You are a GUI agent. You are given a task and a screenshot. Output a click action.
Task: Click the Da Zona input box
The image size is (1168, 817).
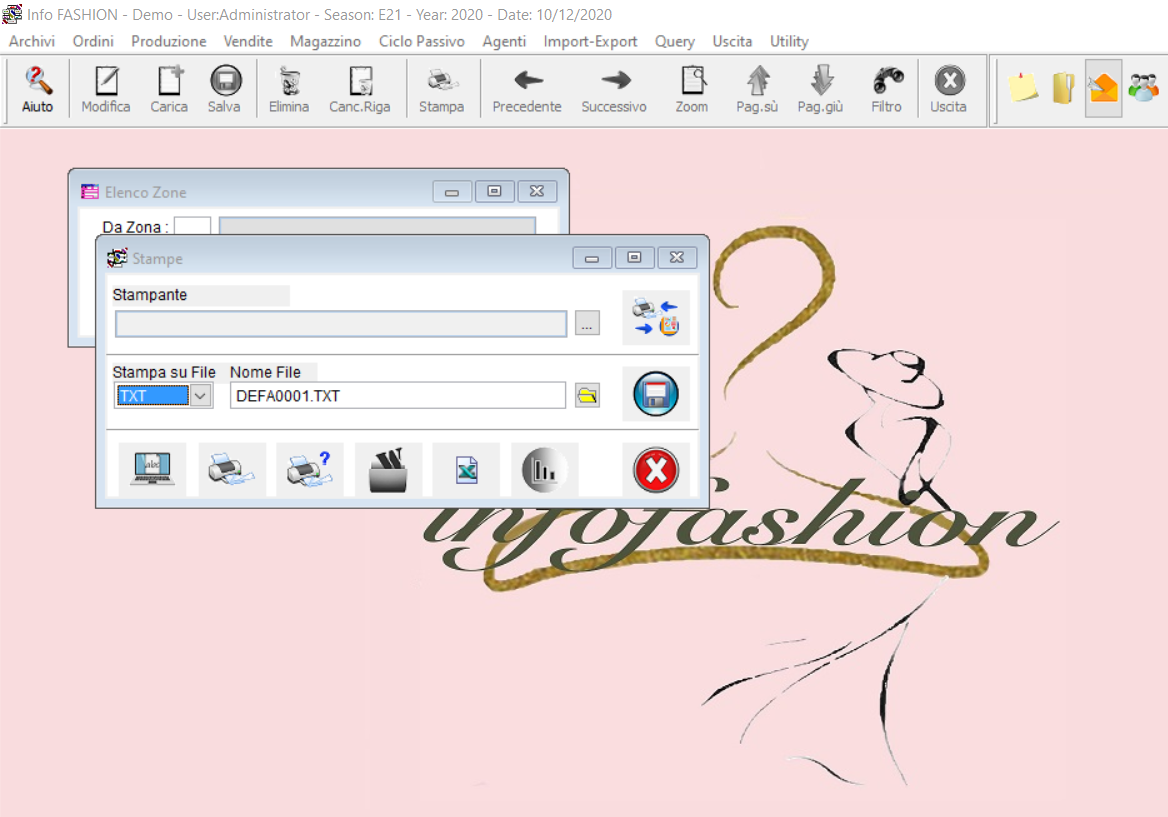pyautogui.click(x=192, y=227)
